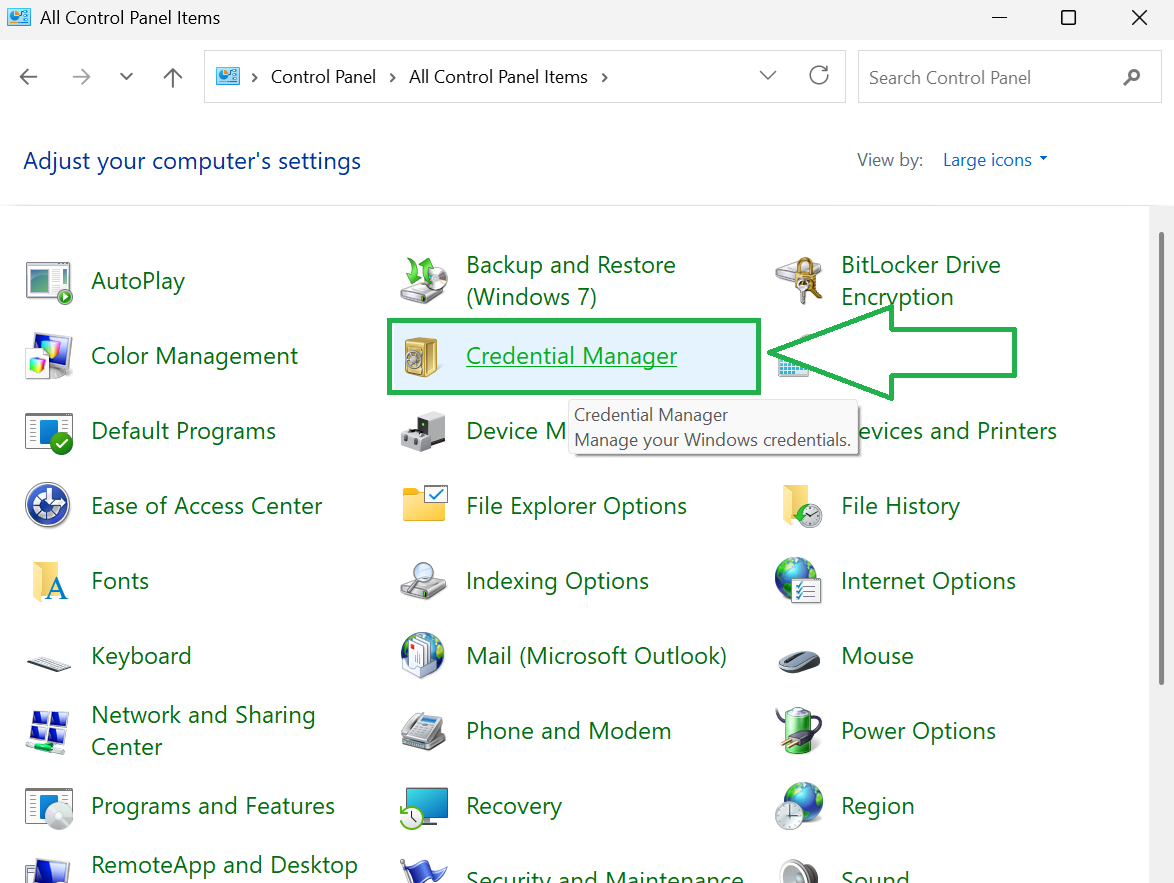
Task: Open Ease of Access Center icon
Action: point(48,506)
